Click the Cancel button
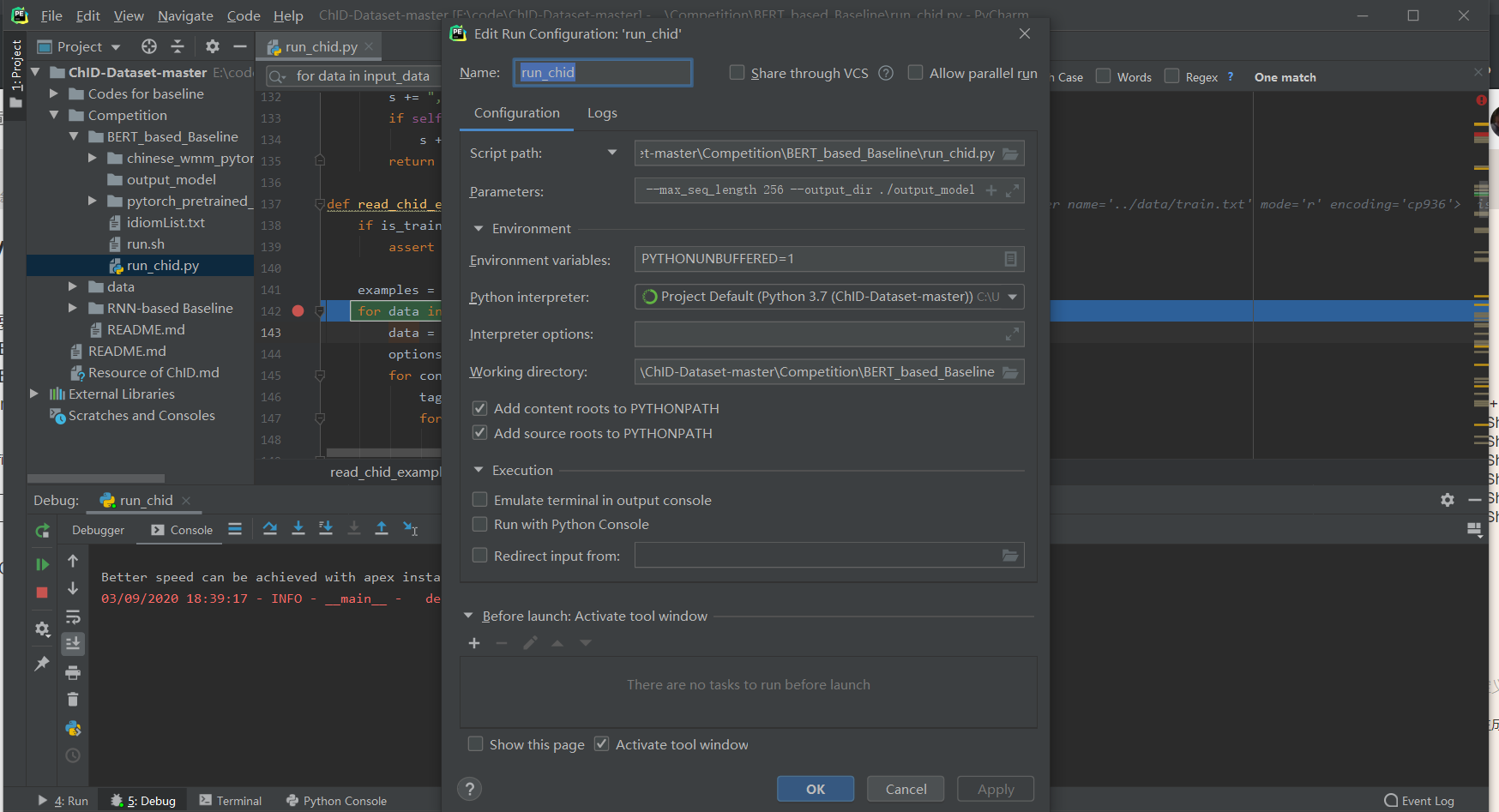The image size is (1499, 812). click(906, 789)
